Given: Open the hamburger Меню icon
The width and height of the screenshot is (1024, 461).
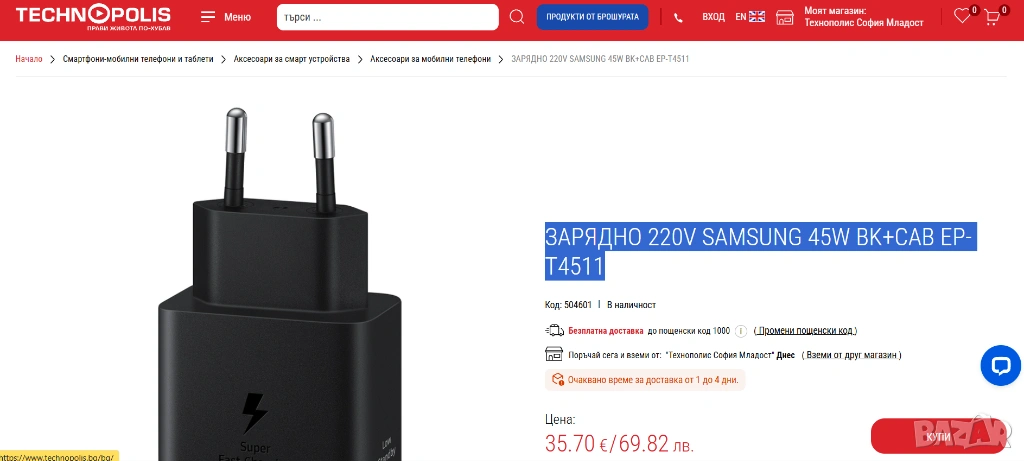Looking at the screenshot, I should [x=208, y=17].
